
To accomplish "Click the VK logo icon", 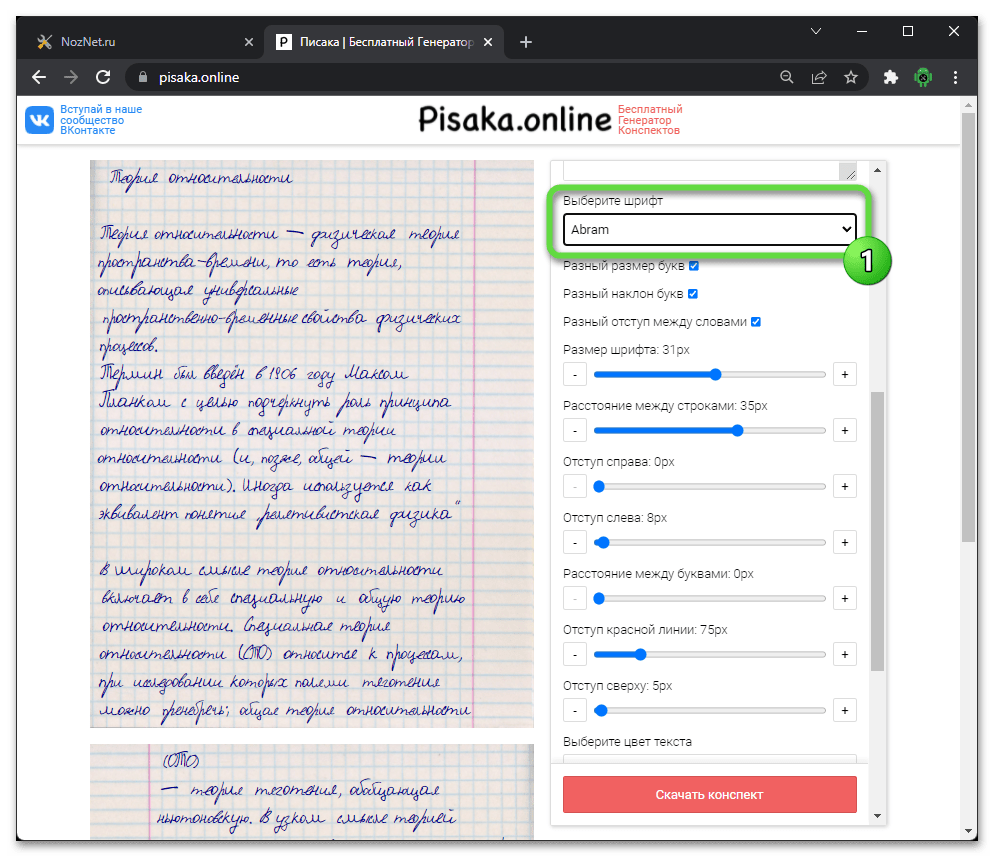I will pyautogui.click(x=40, y=120).
